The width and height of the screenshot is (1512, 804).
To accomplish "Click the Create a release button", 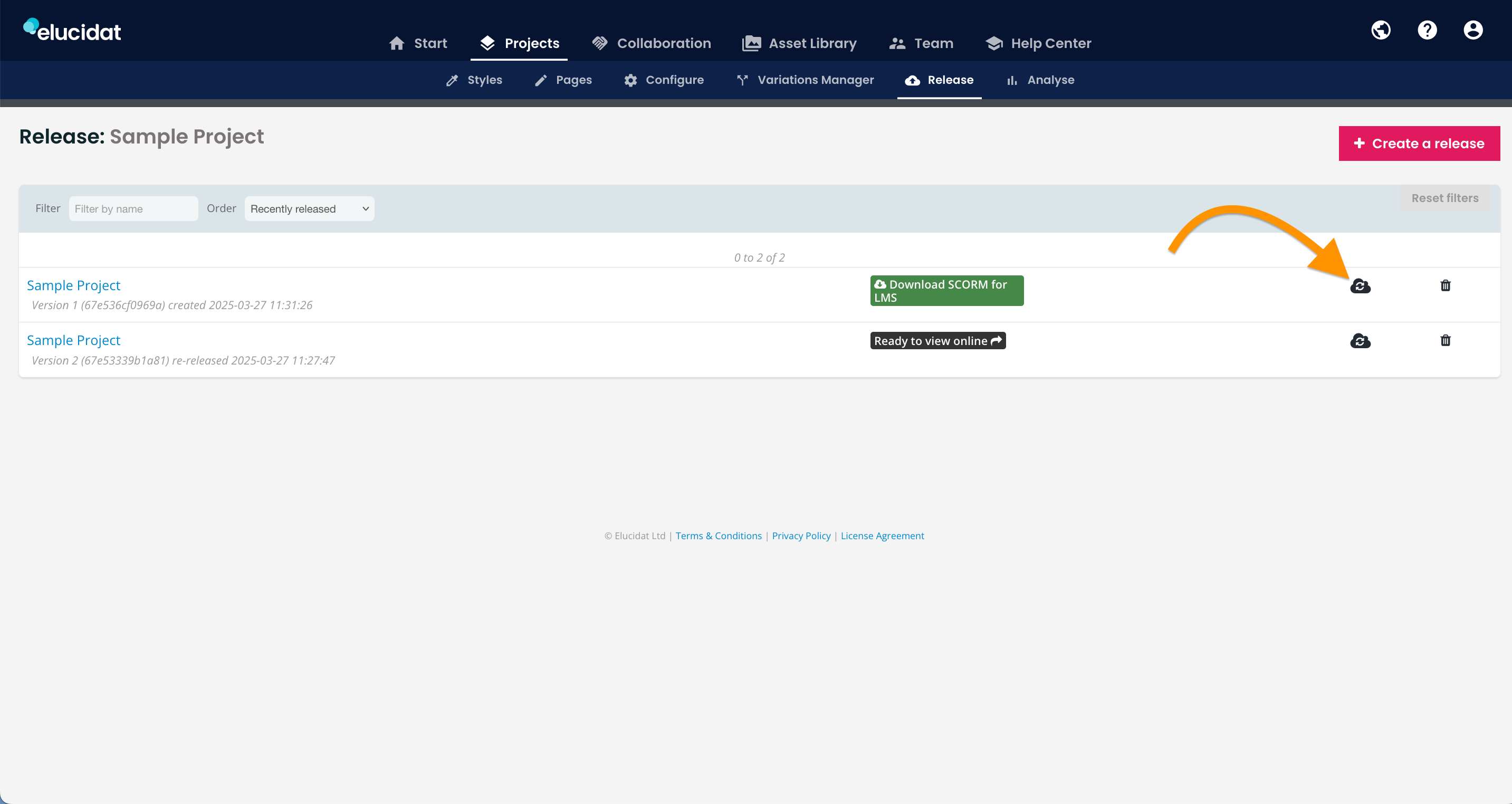I will [x=1419, y=143].
